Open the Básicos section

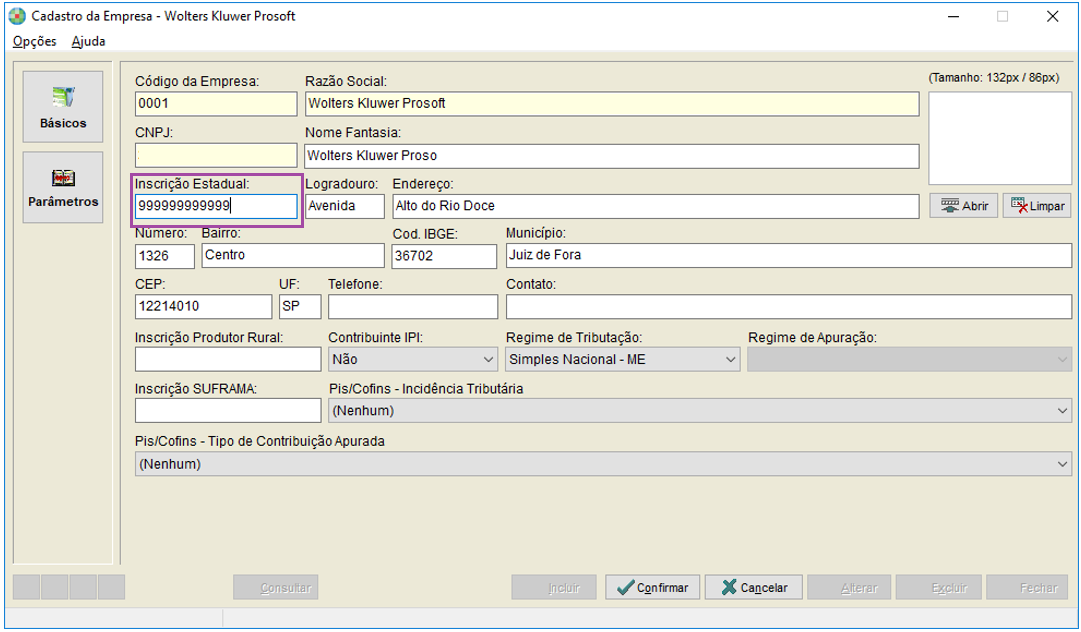(63, 107)
